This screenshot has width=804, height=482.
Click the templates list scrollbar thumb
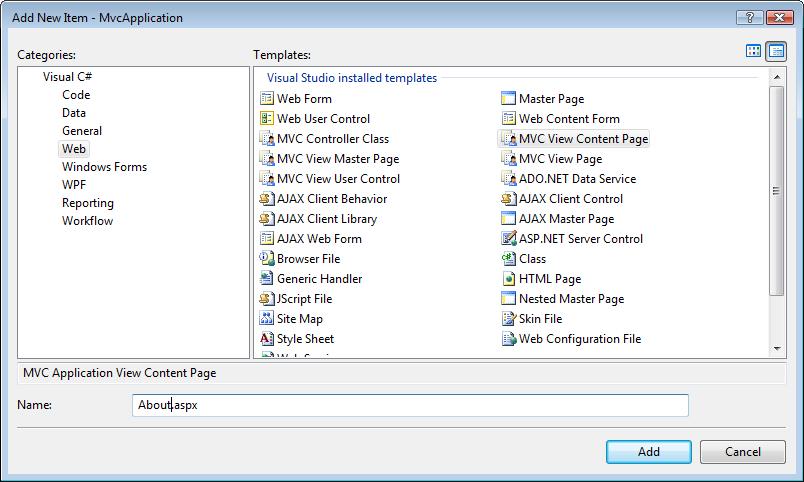pyautogui.click(x=777, y=191)
